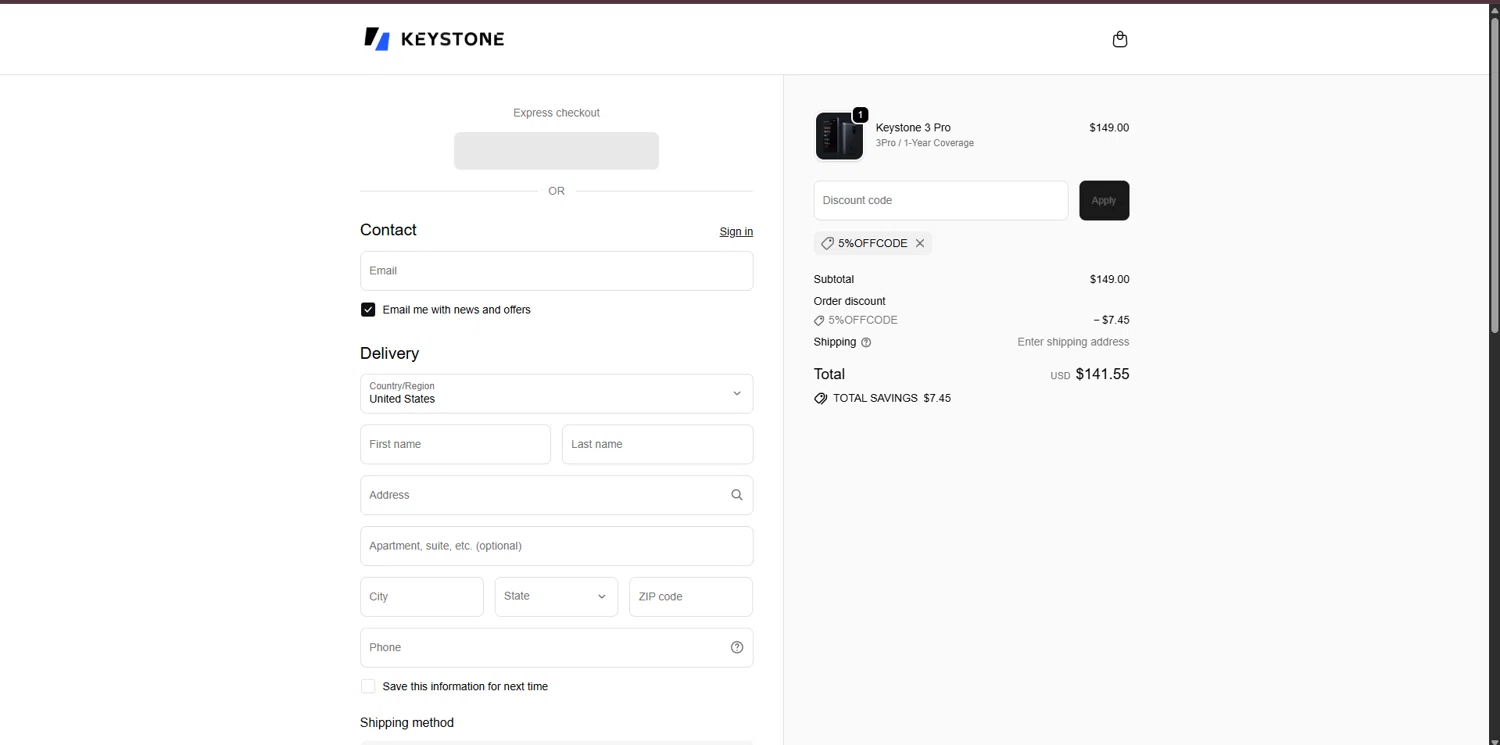Open the shopping bag cart icon

click(x=1120, y=39)
